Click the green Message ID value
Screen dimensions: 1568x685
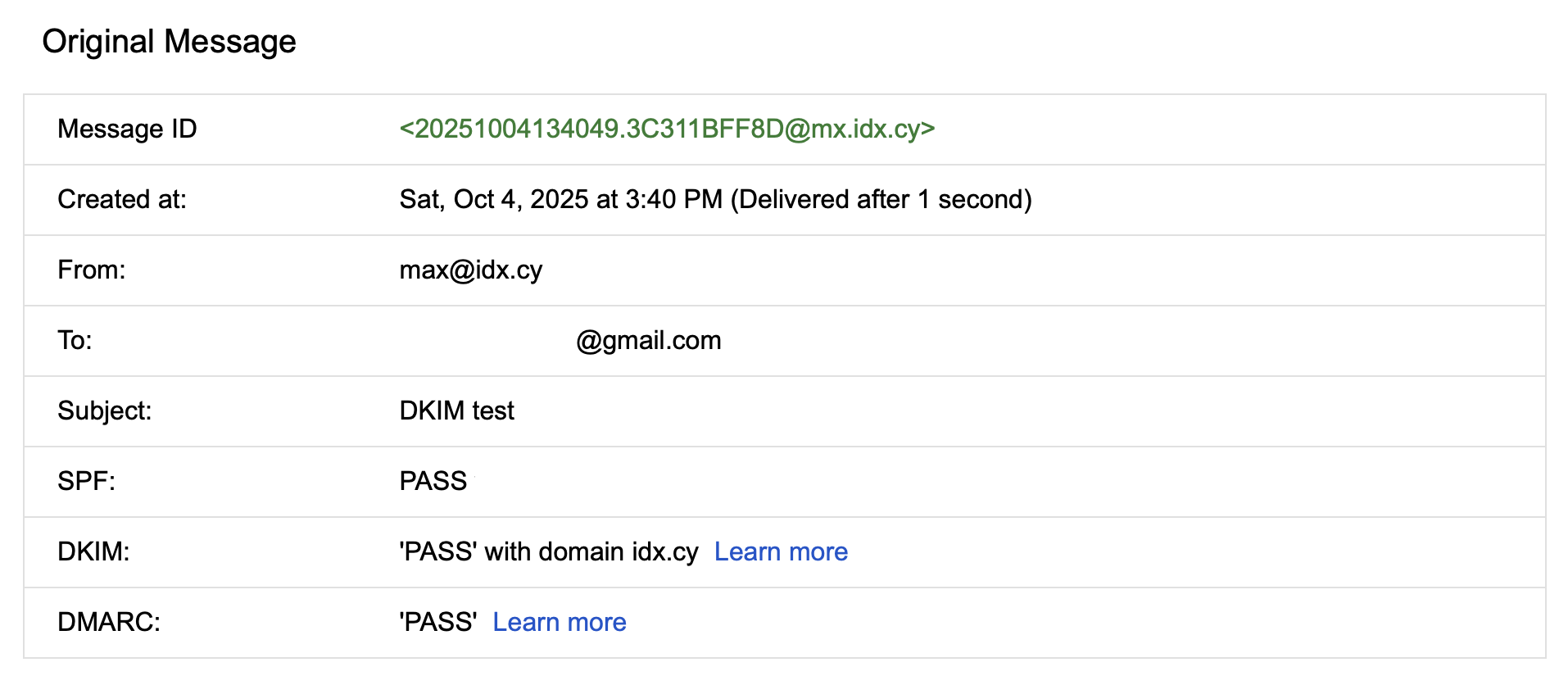(x=666, y=129)
